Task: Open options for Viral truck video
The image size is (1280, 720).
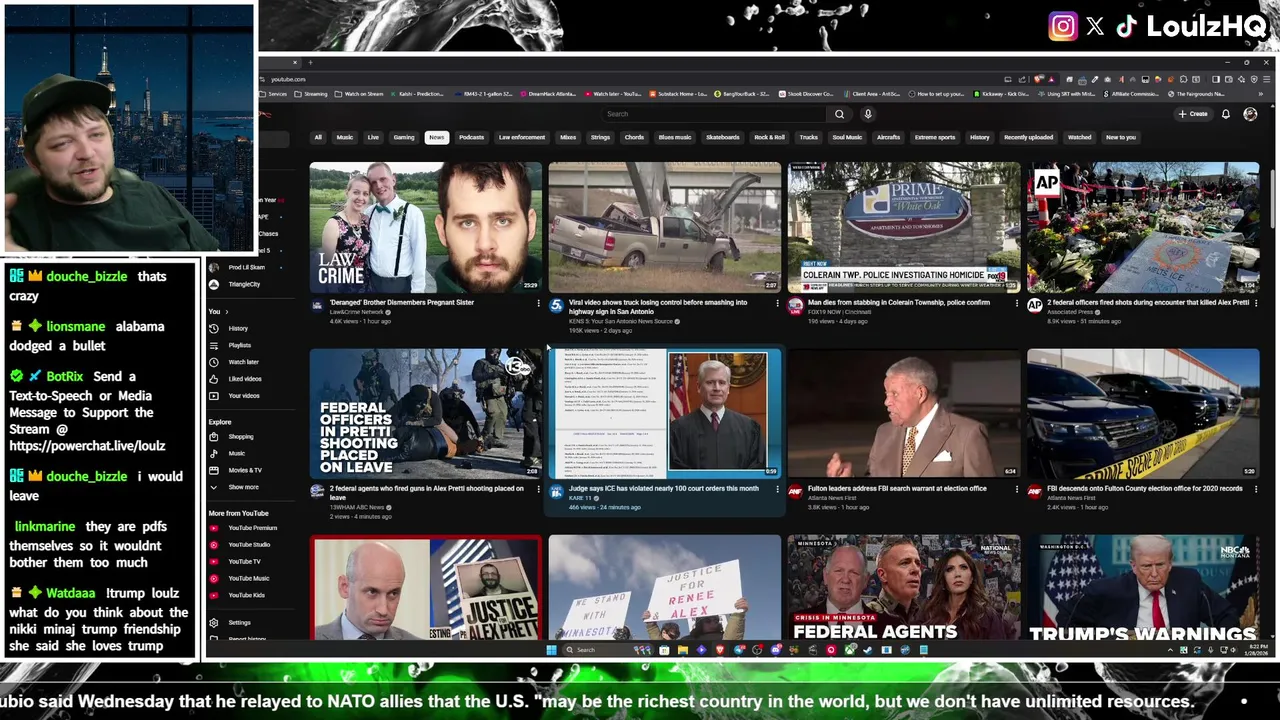Action: 777,303
